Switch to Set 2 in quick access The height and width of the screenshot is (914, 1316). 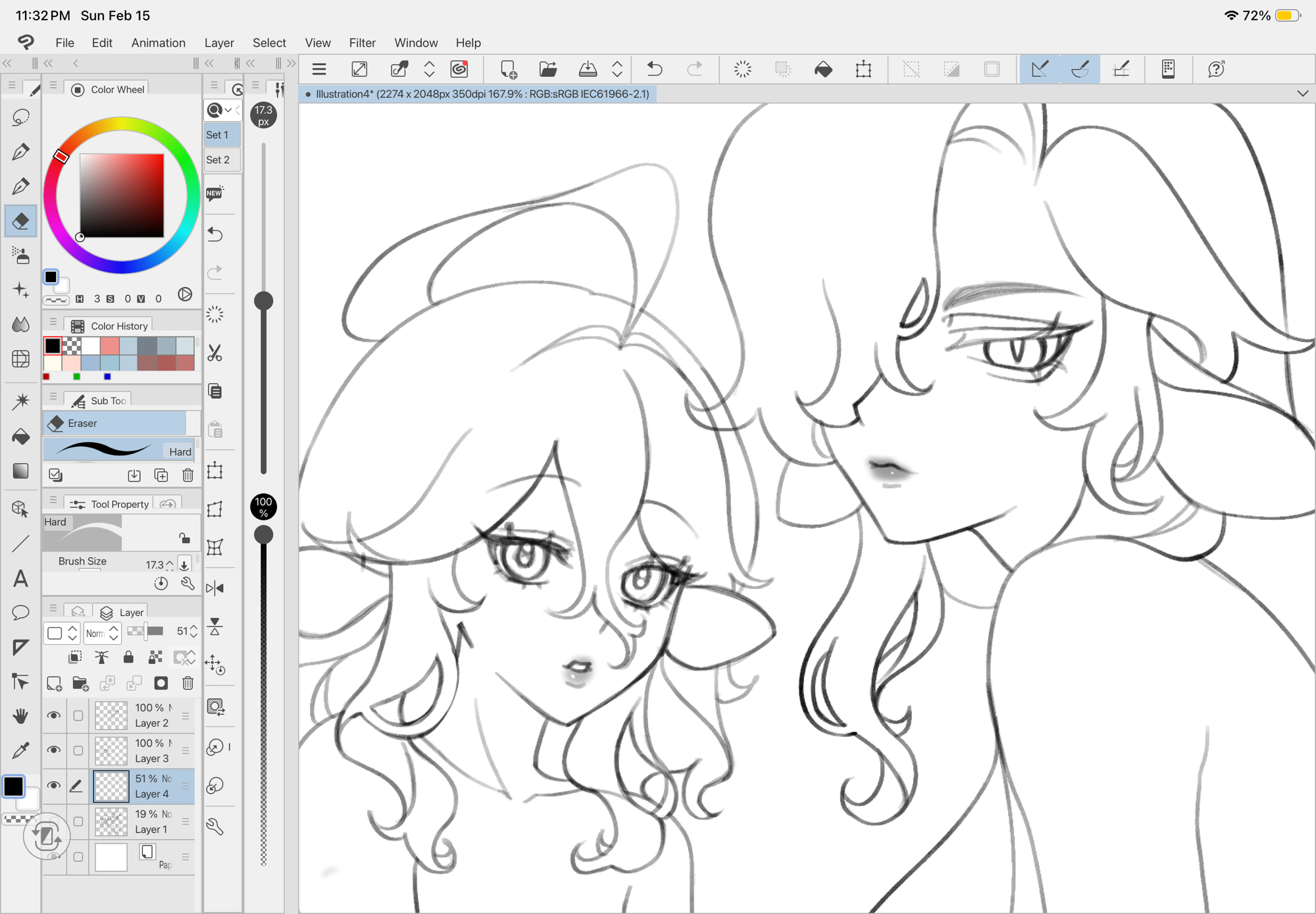pyautogui.click(x=218, y=160)
